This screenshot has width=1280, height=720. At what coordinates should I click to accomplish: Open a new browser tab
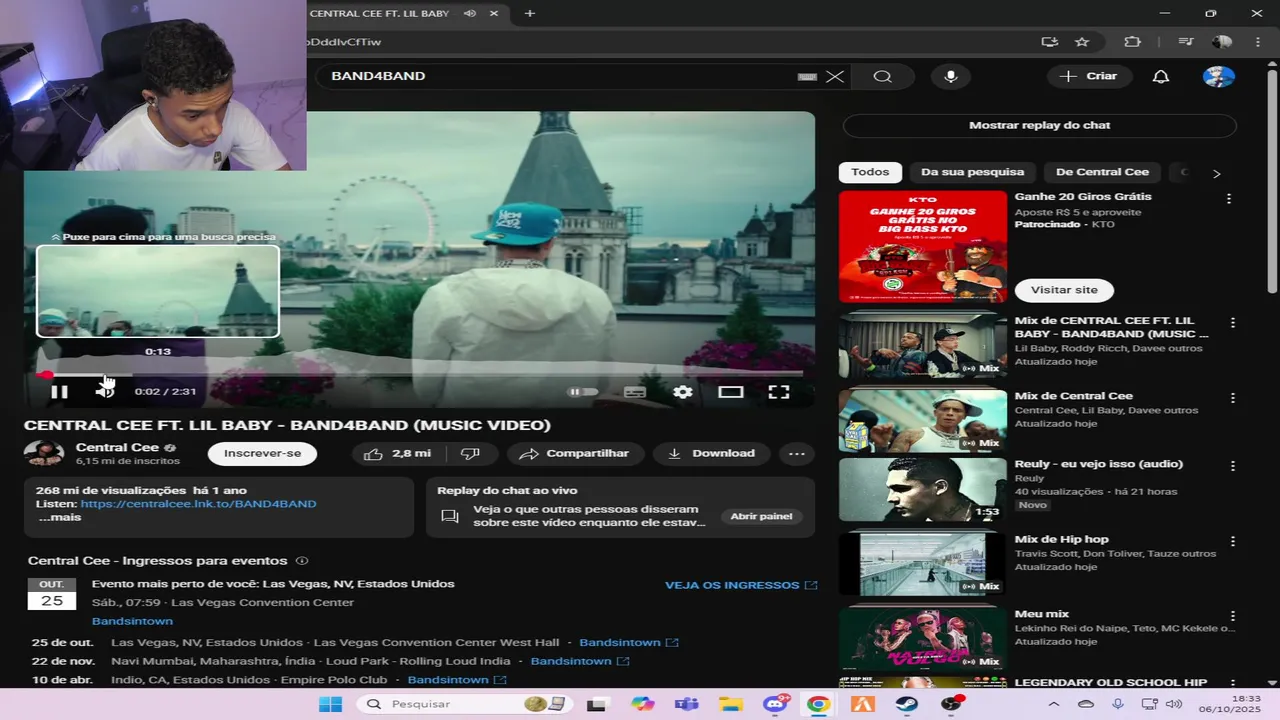530,13
